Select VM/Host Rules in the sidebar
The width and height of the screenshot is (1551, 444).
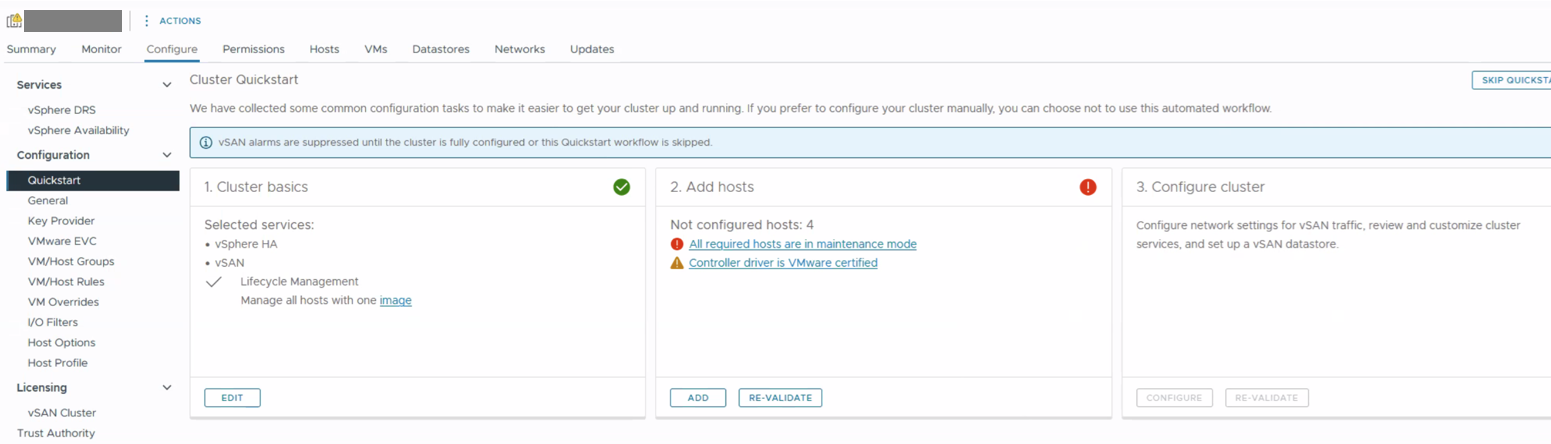pos(66,282)
